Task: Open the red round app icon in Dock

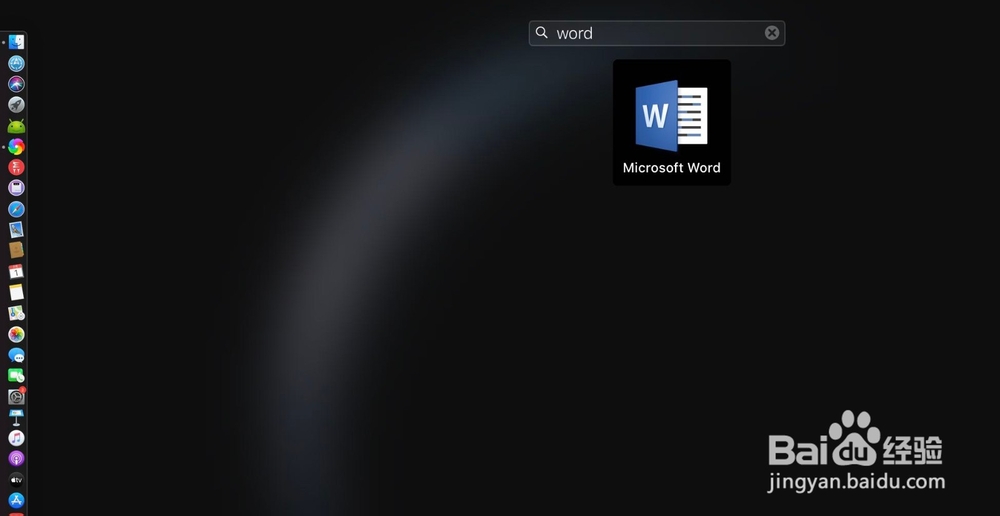Action: coord(17,167)
